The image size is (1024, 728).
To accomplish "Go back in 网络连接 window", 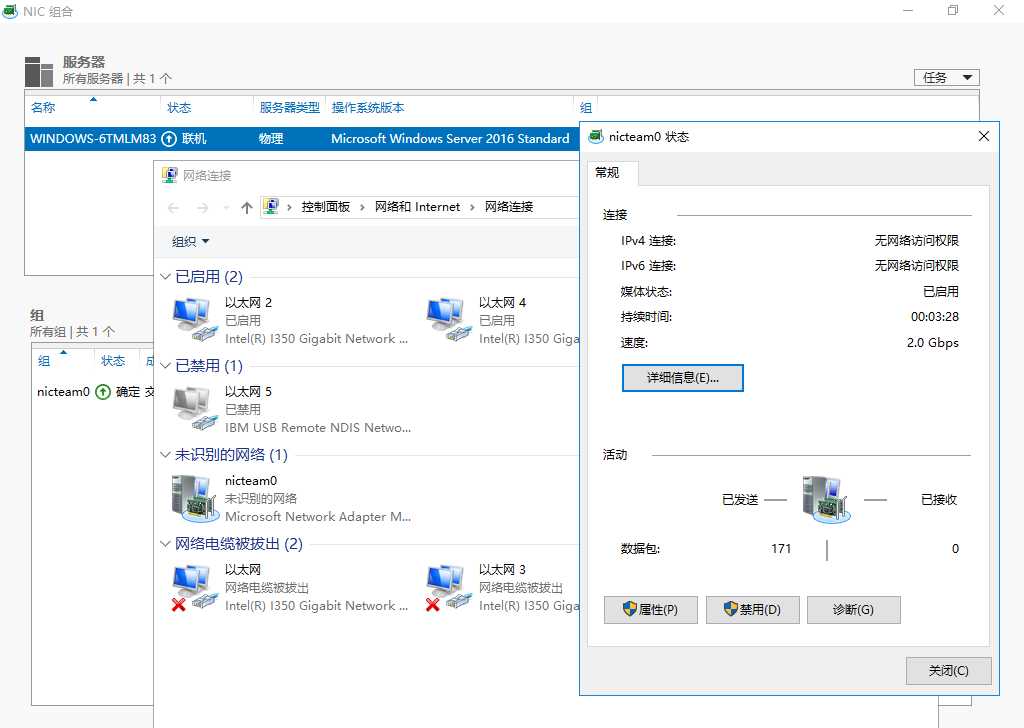I will click(x=173, y=208).
